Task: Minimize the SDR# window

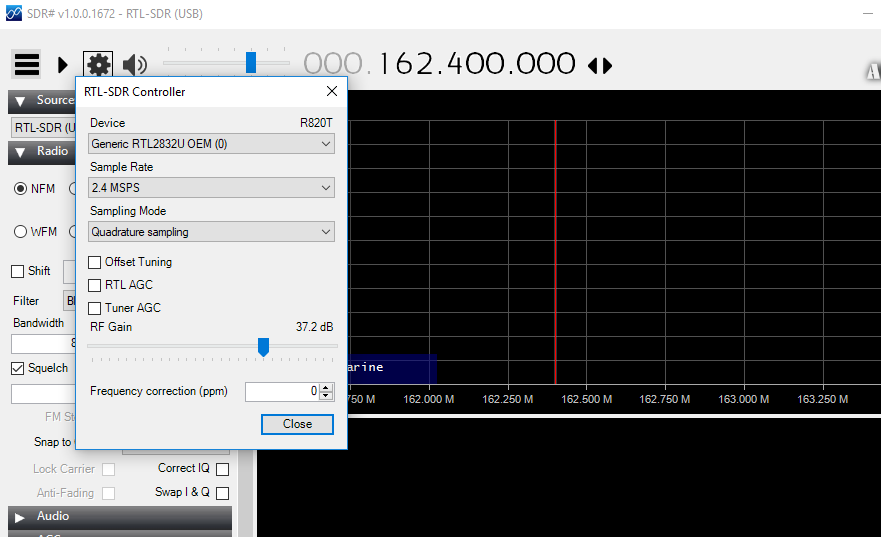Action: click(x=868, y=13)
